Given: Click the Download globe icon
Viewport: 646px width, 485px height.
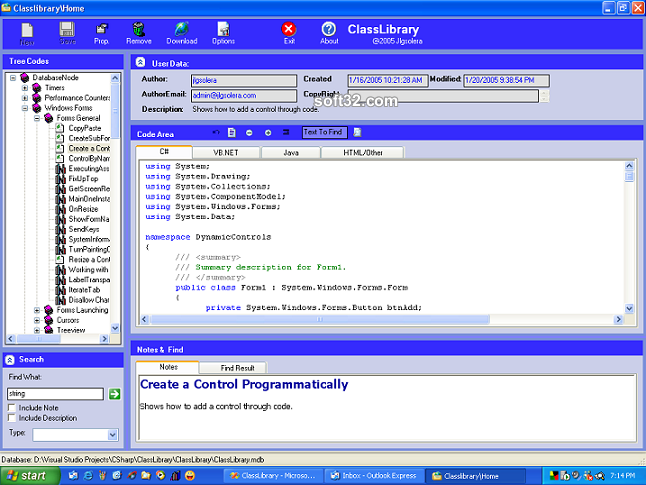Looking at the screenshot, I should tap(182, 33).
